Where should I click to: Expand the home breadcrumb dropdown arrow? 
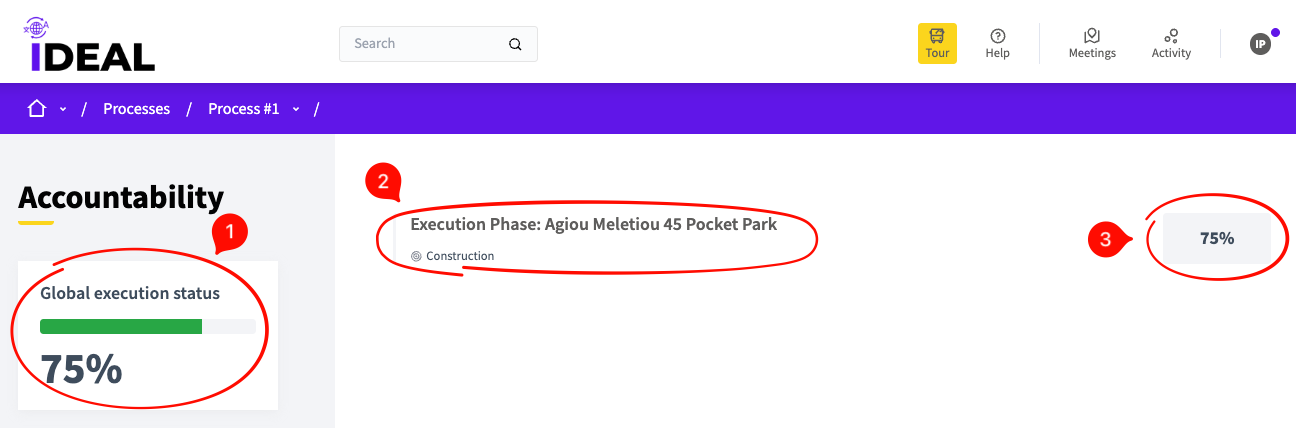click(63, 109)
